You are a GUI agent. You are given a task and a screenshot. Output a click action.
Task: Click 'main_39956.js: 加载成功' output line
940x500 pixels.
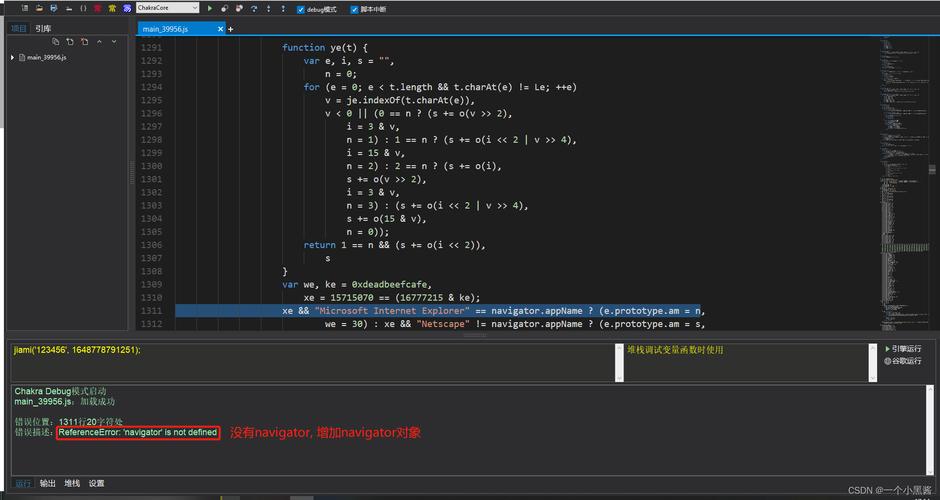[x=65, y=401]
